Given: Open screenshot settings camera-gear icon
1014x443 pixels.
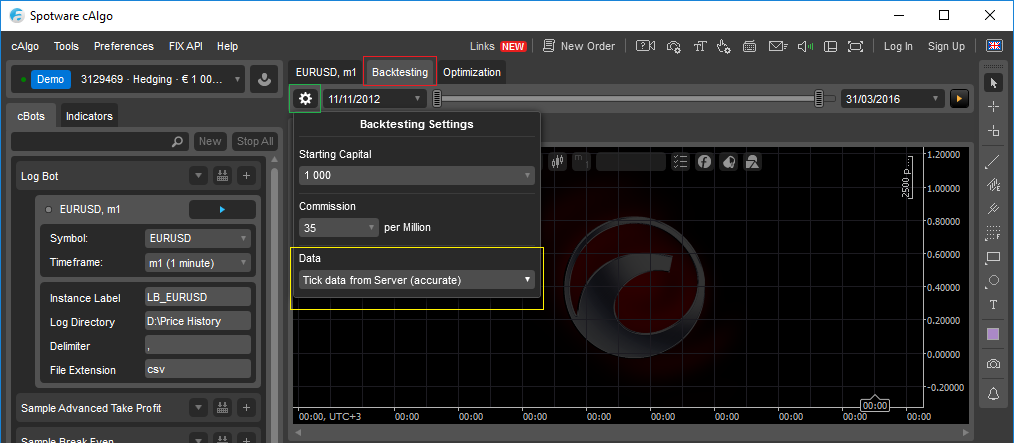Looking at the screenshot, I should 674,46.
